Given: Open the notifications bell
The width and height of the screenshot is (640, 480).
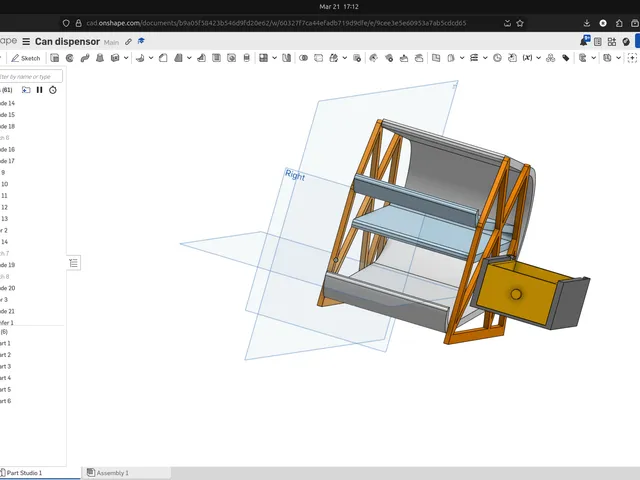Looking at the screenshot, I should tap(584, 41).
